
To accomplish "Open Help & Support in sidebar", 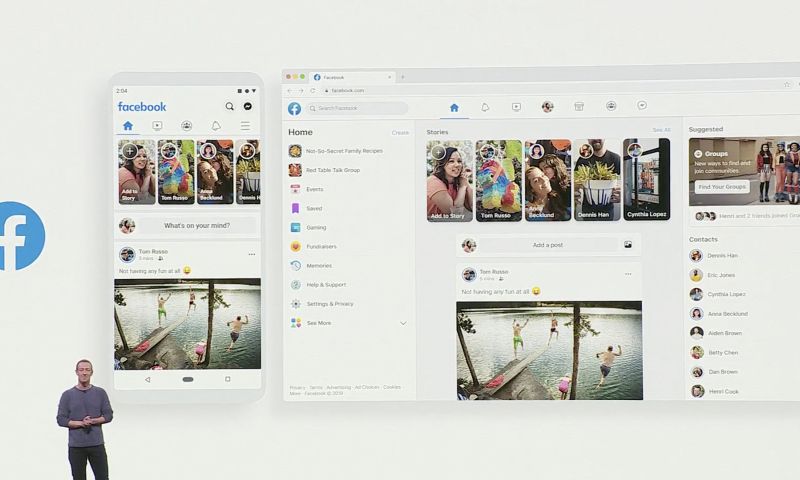I will coord(318,285).
